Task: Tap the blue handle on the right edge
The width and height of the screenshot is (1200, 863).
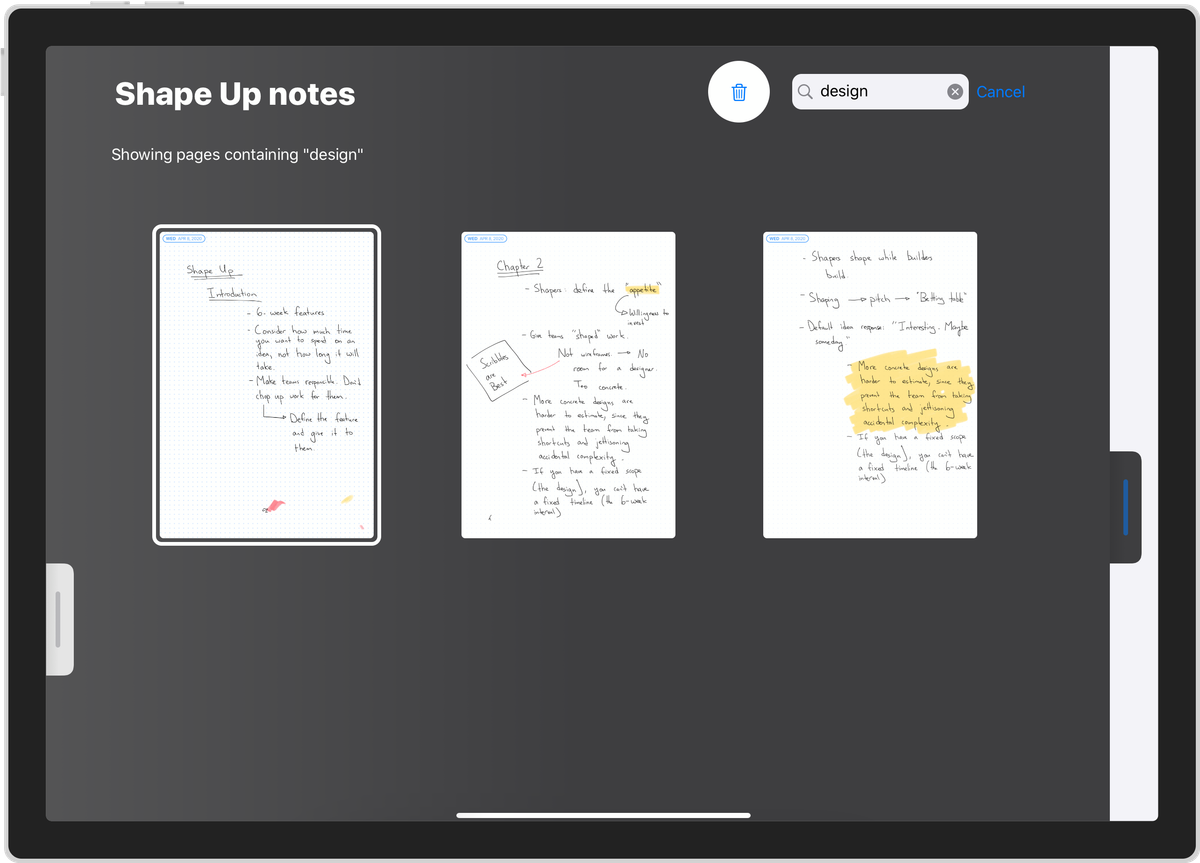Action: point(1126,507)
